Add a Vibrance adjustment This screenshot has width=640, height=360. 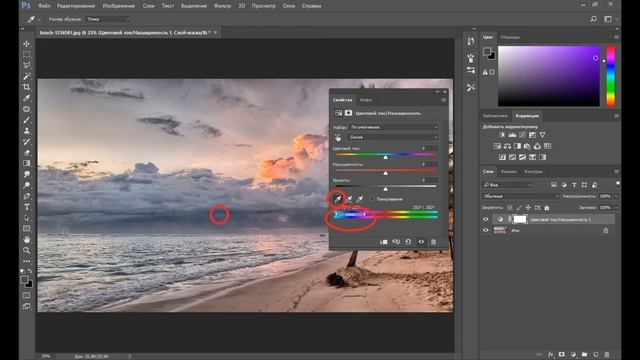click(x=542, y=135)
